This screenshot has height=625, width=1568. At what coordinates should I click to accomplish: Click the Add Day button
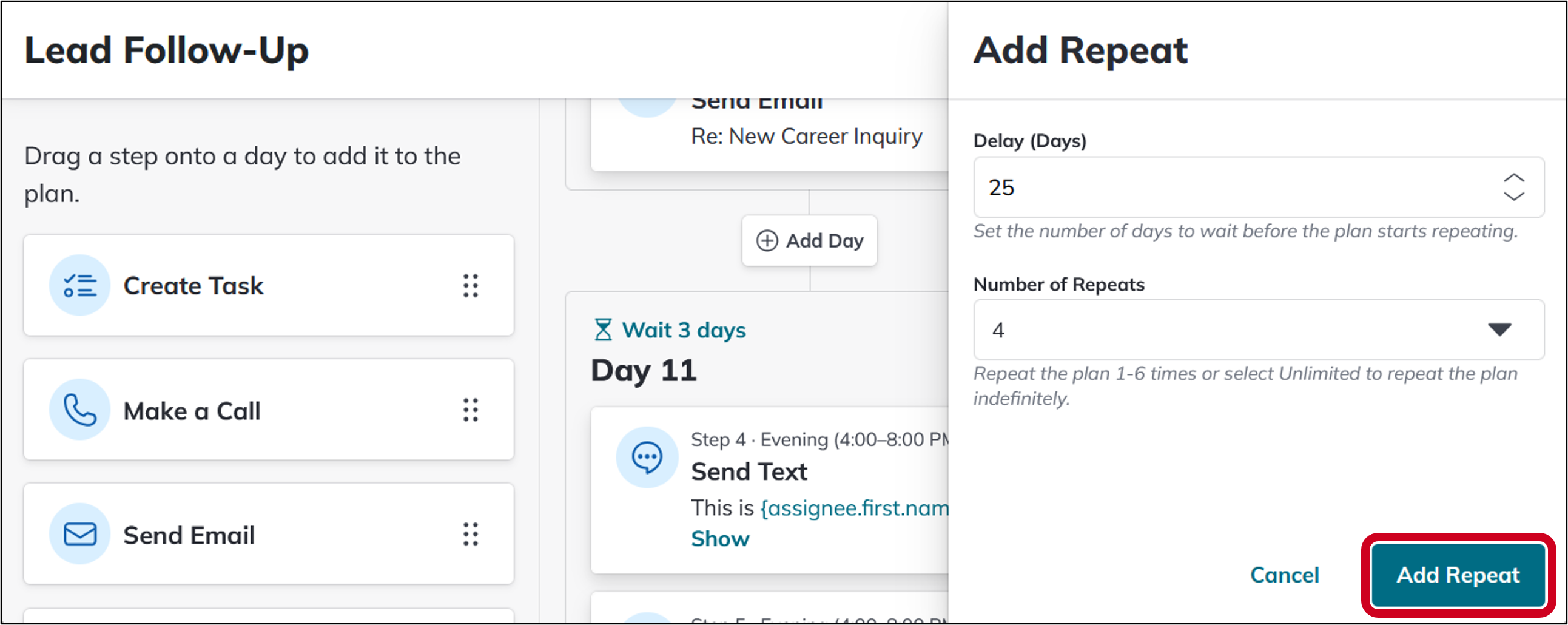click(809, 241)
